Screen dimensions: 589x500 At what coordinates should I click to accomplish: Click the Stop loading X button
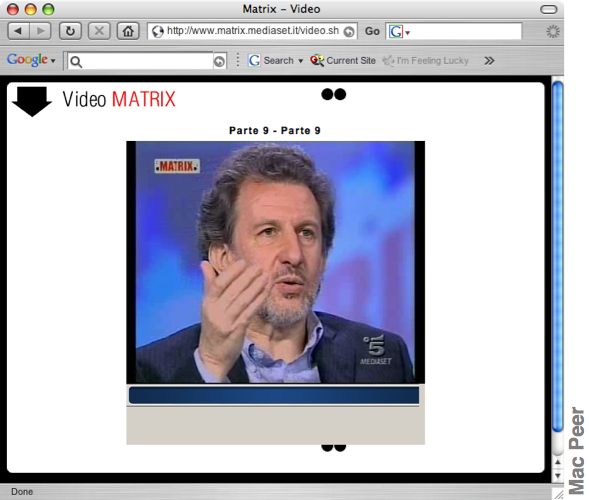click(x=99, y=31)
